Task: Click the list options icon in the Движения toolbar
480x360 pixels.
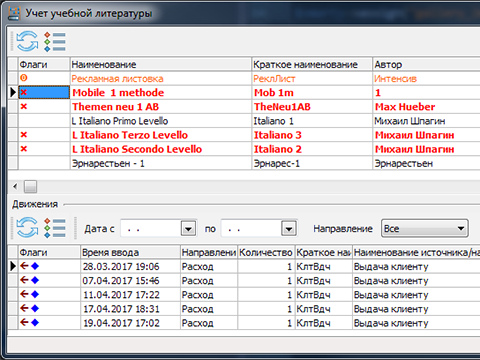Action: pyautogui.click(x=55, y=228)
